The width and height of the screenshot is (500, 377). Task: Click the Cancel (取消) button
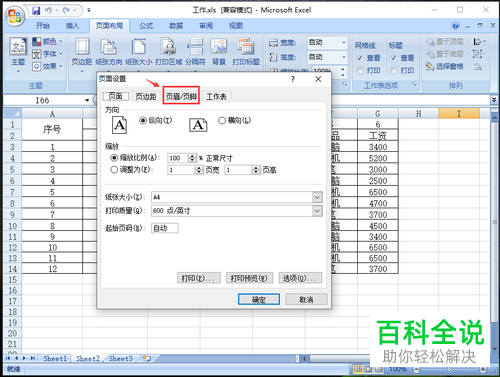tap(306, 299)
